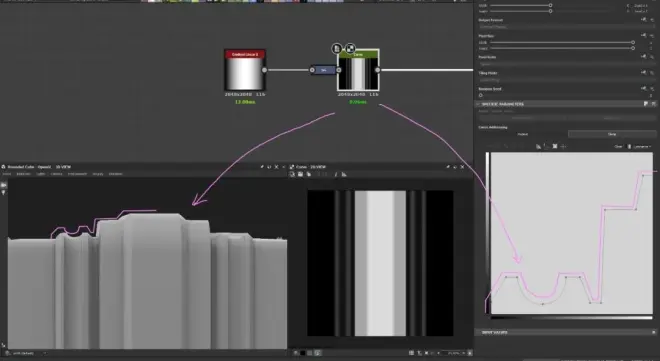Click the 2D view checker badge above the Curve node
660x361 pixels.
pyautogui.click(x=350, y=48)
